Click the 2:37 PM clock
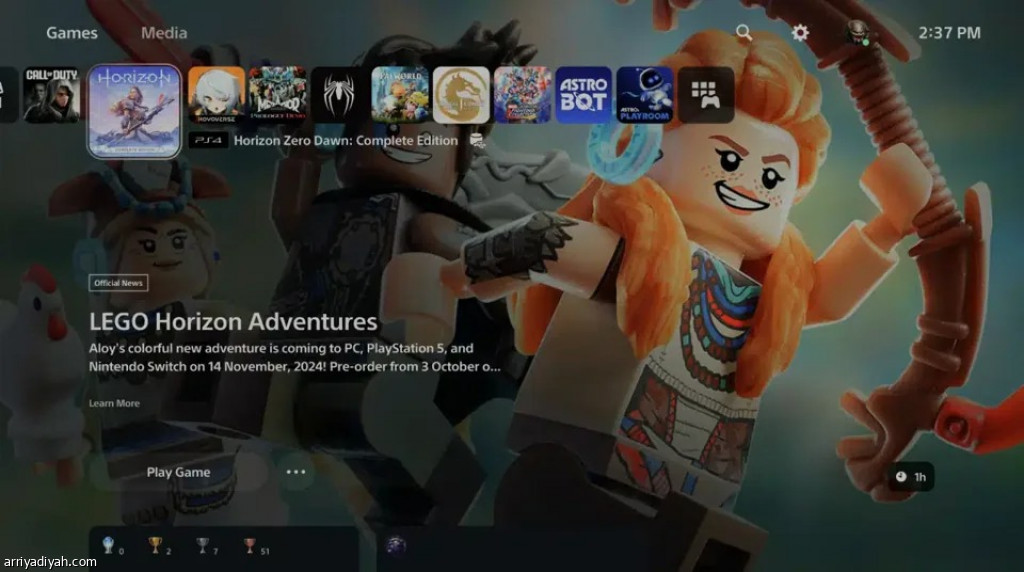This screenshot has width=1024, height=572. pyautogui.click(x=950, y=33)
